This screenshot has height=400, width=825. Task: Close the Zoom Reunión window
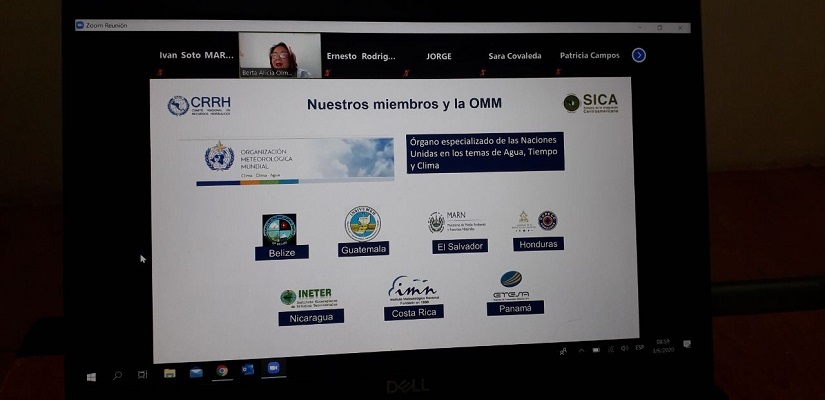coord(680,27)
